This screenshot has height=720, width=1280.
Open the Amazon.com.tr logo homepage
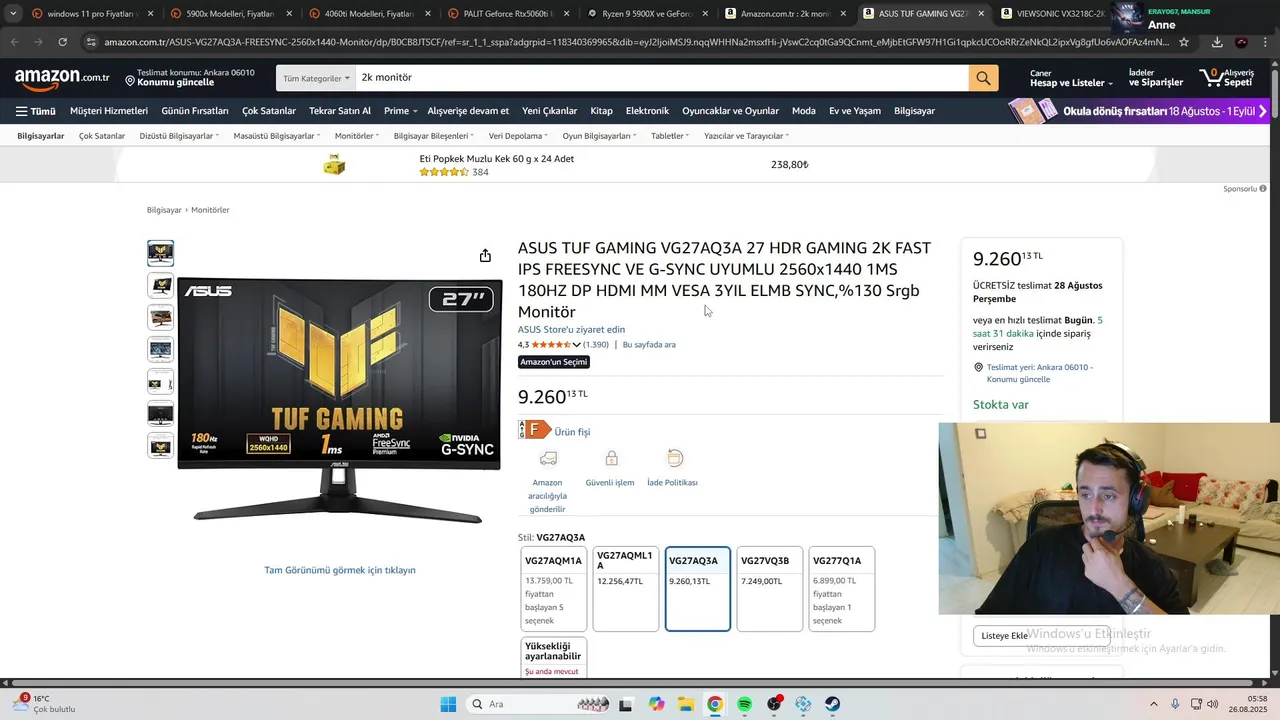(62, 77)
